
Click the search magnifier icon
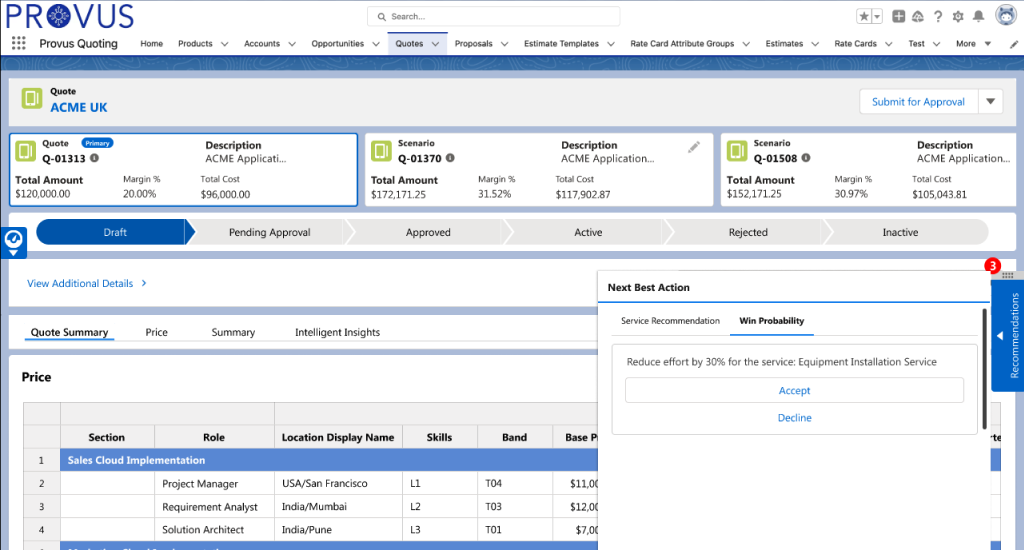382,16
